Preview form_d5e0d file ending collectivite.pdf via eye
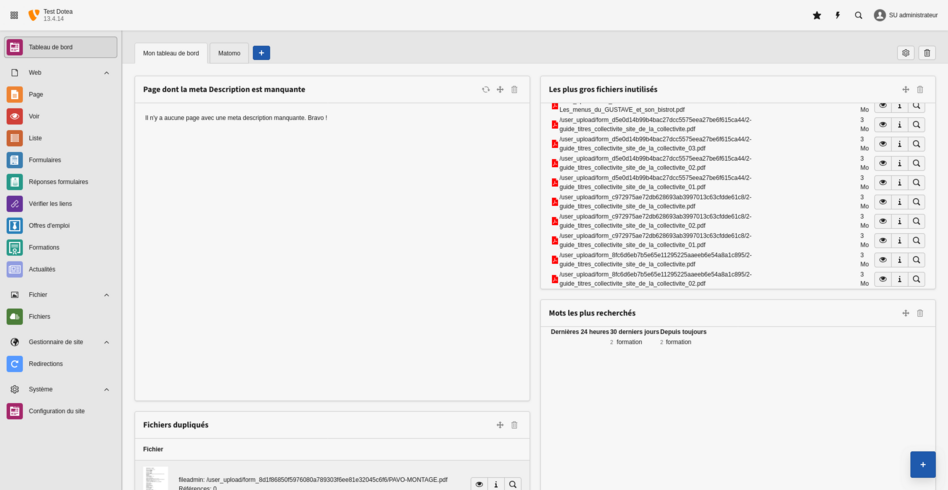The height and width of the screenshot is (490, 948). (883, 125)
